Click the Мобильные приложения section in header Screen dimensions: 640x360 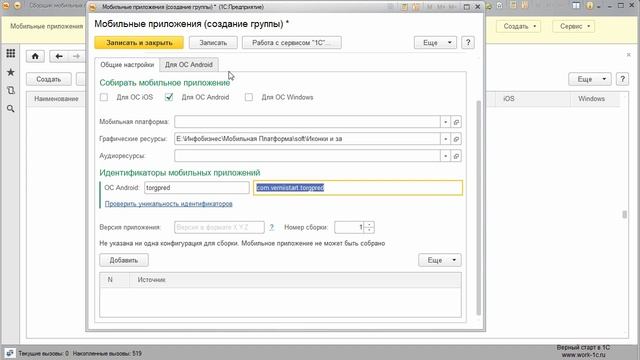point(47,26)
